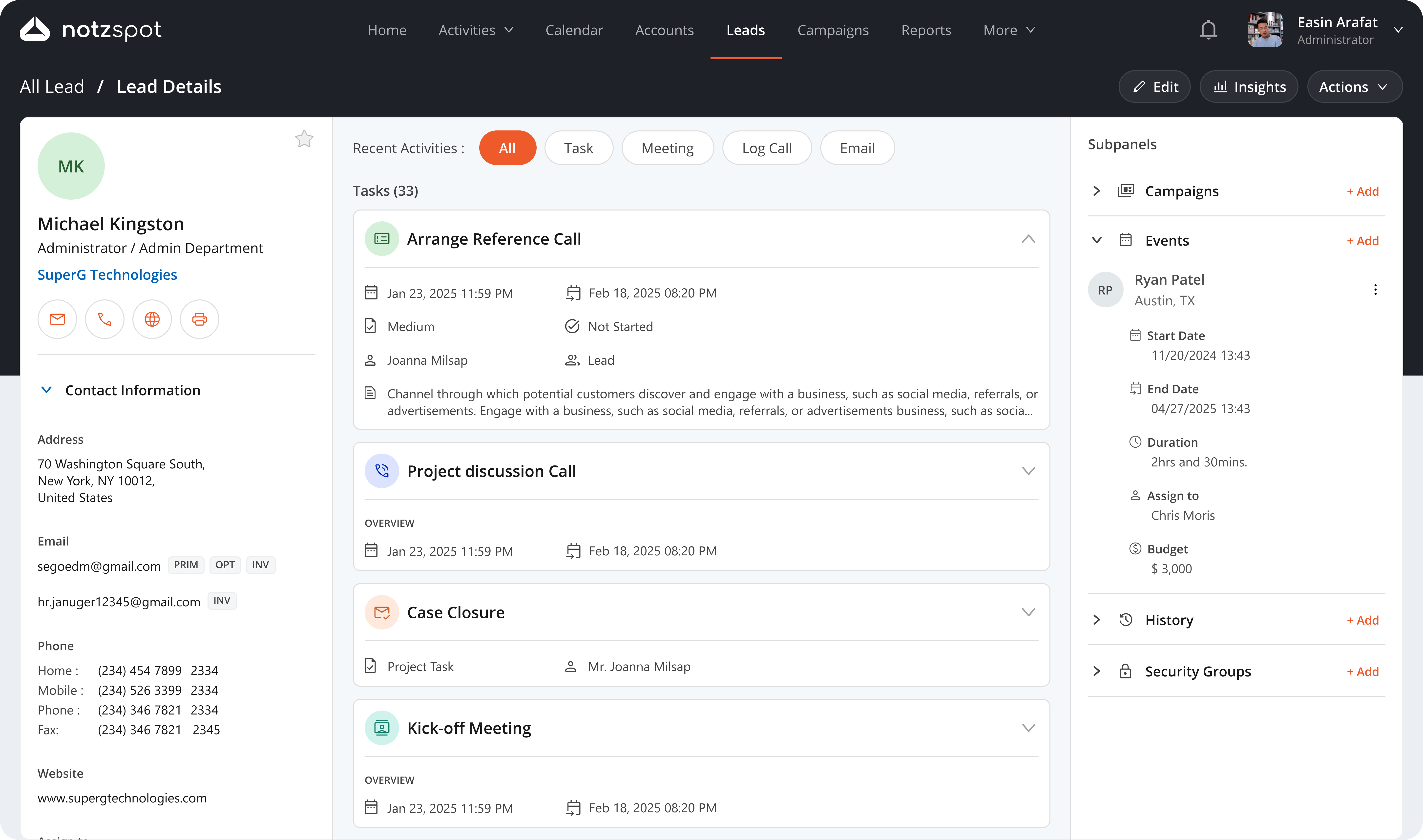
Task: Click the phone icon in contact profile
Action: [104, 319]
